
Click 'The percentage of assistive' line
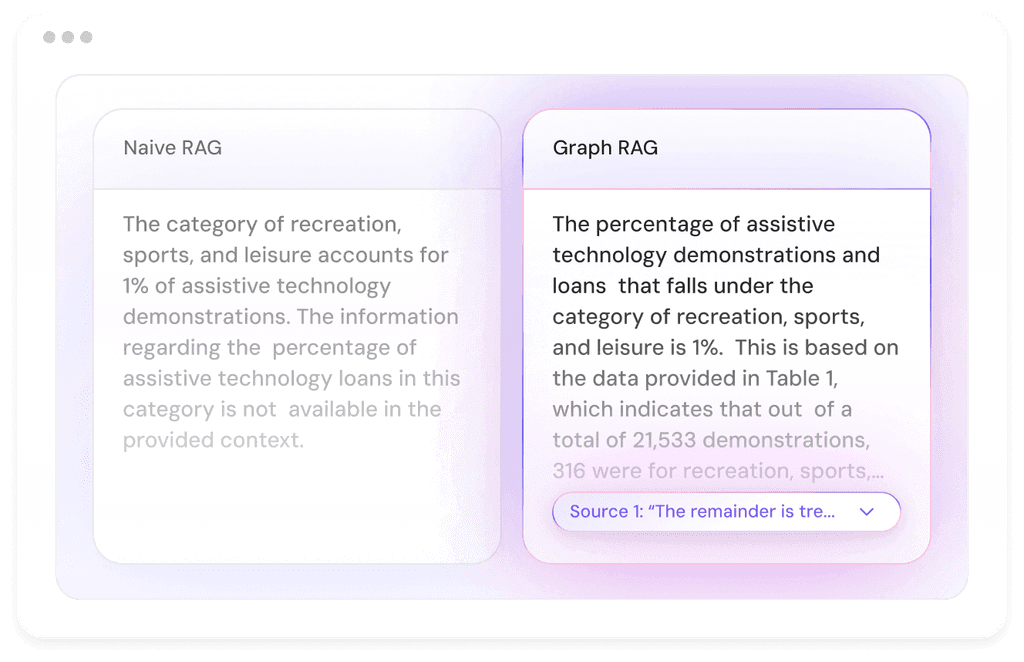click(694, 224)
